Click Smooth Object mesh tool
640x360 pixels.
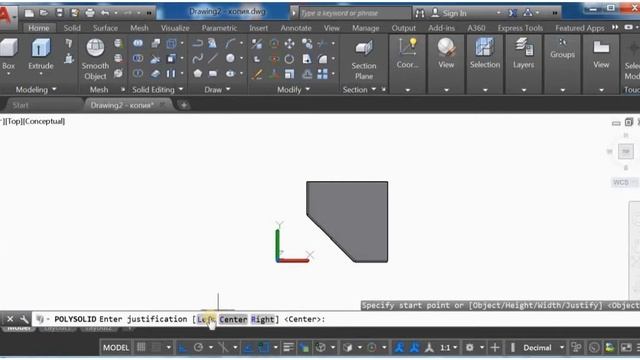click(95, 59)
